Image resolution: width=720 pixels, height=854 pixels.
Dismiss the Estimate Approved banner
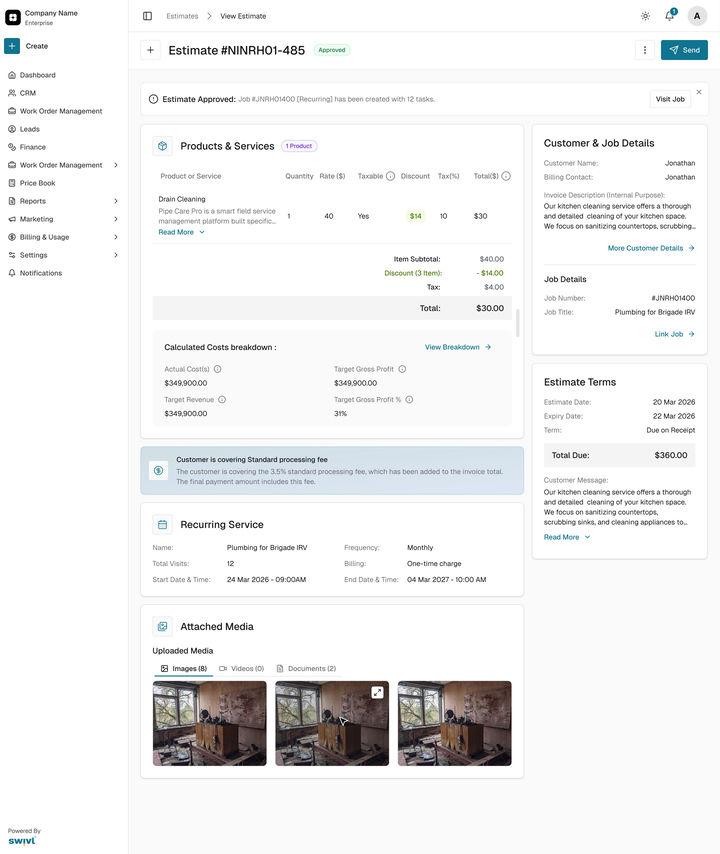[699, 92]
